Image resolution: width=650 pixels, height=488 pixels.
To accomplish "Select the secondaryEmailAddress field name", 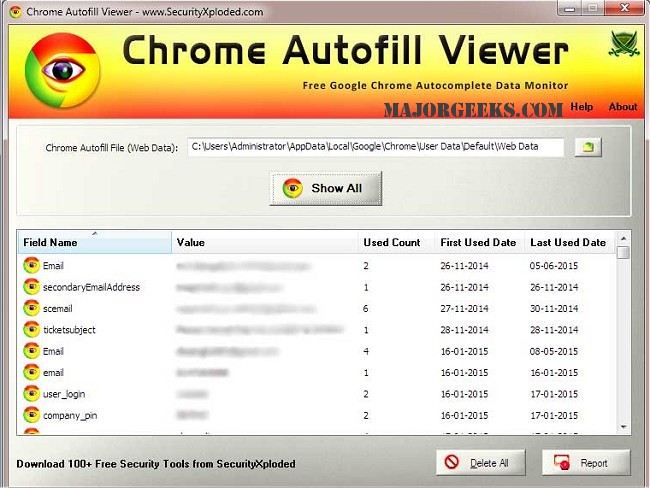I will click(x=91, y=287).
